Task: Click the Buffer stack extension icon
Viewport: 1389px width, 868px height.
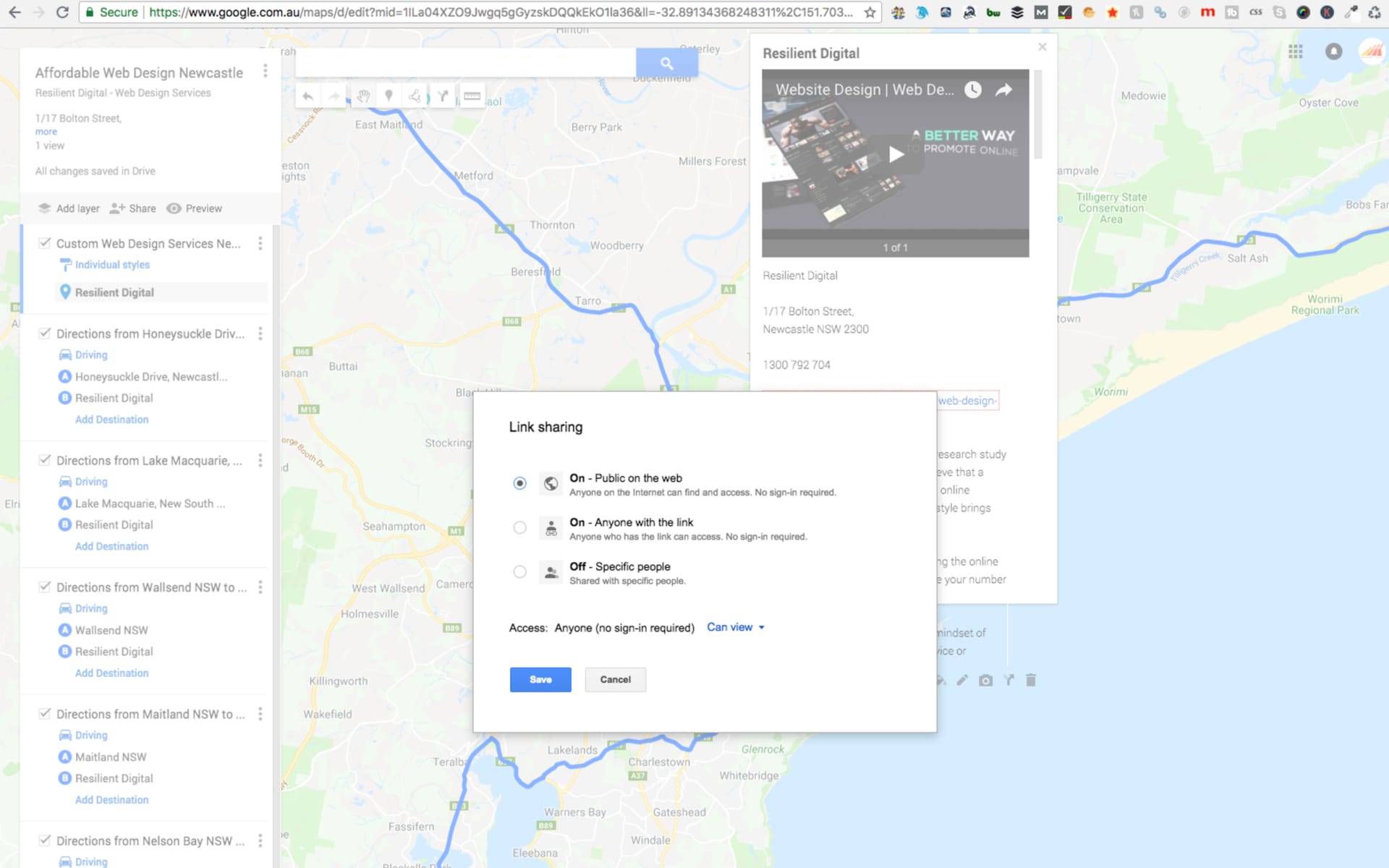Action: click(x=1017, y=12)
